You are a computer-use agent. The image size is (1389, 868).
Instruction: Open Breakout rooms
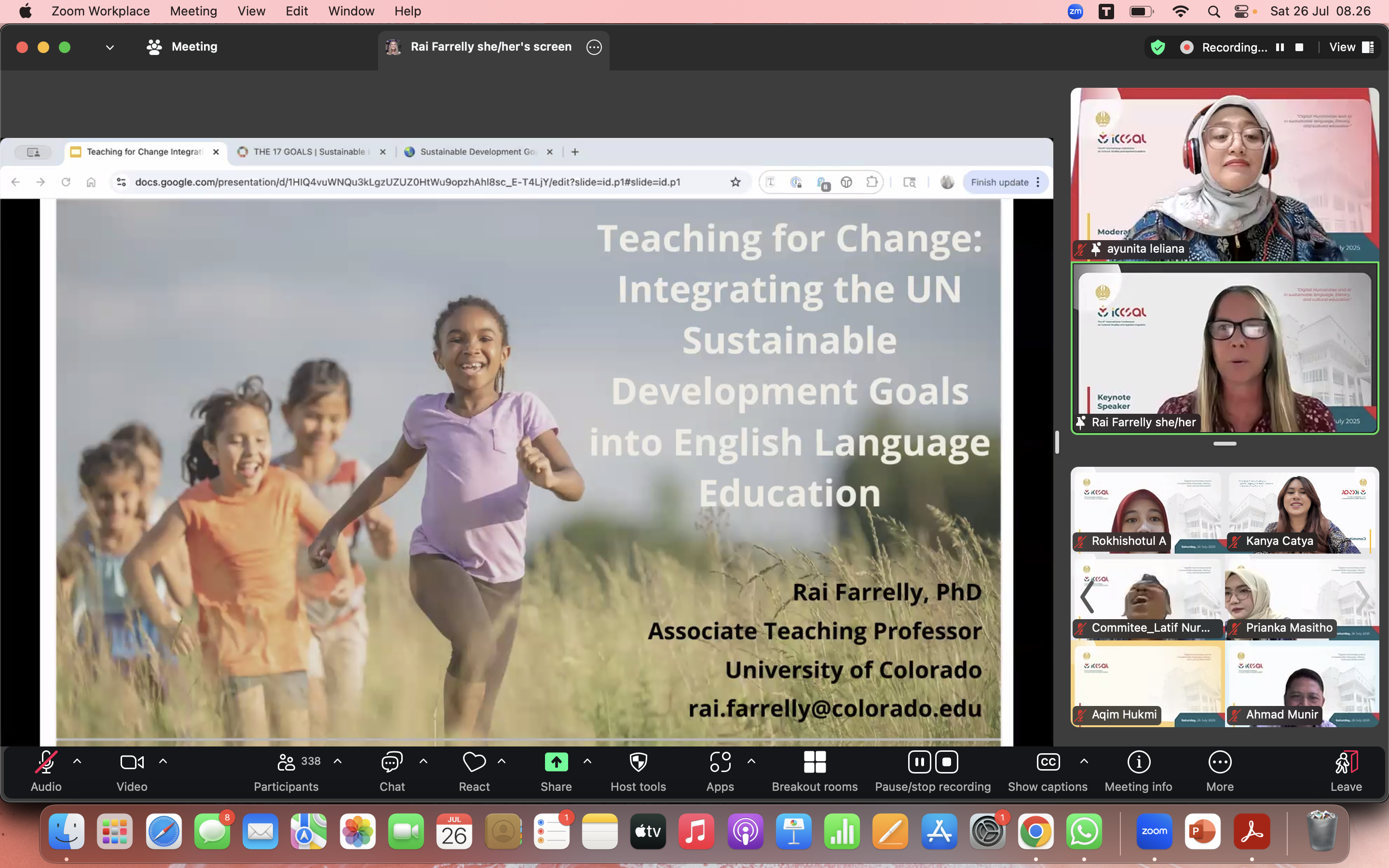[x=814, y=763]
